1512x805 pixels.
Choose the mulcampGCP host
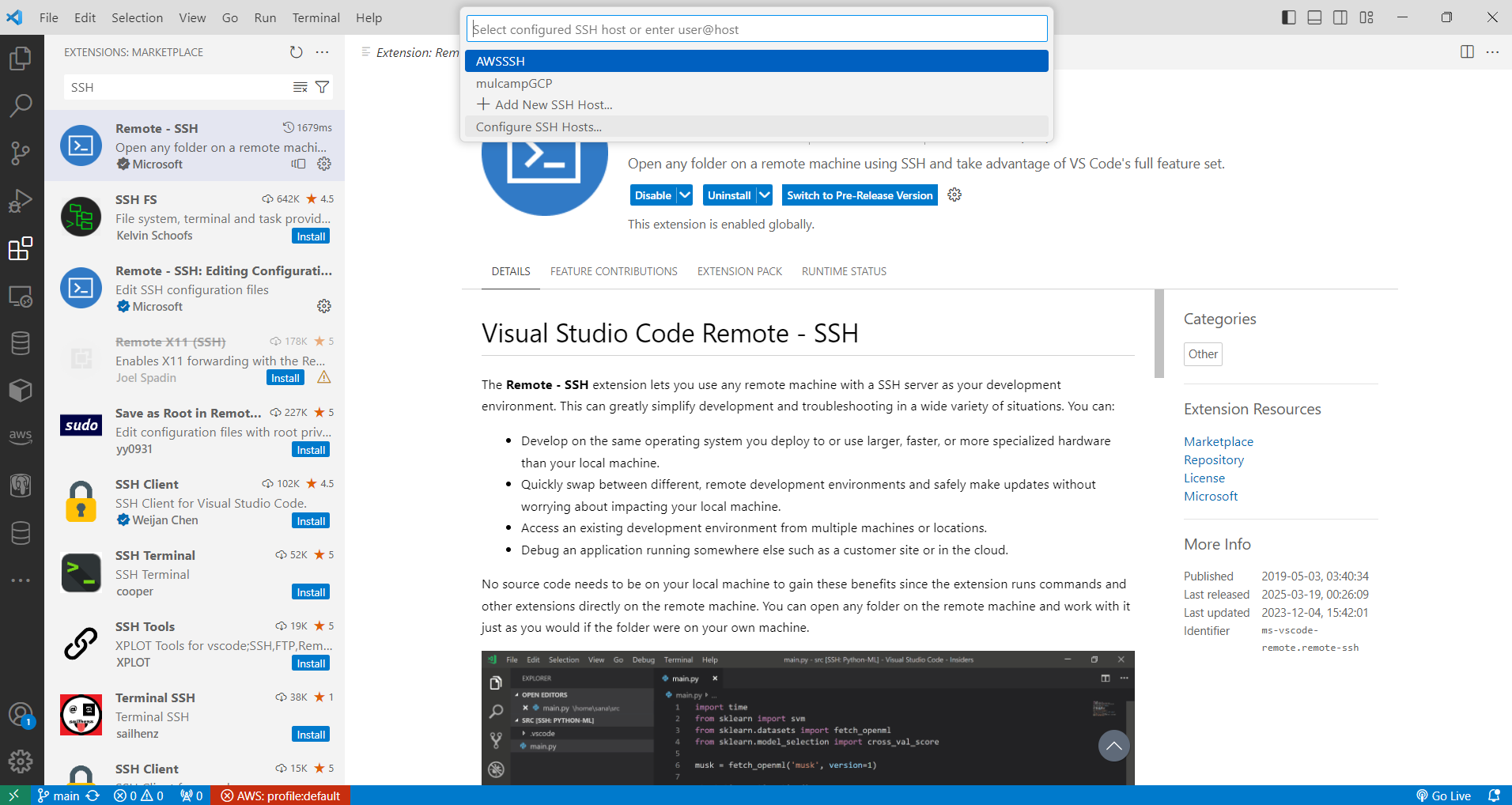point(757,83)
